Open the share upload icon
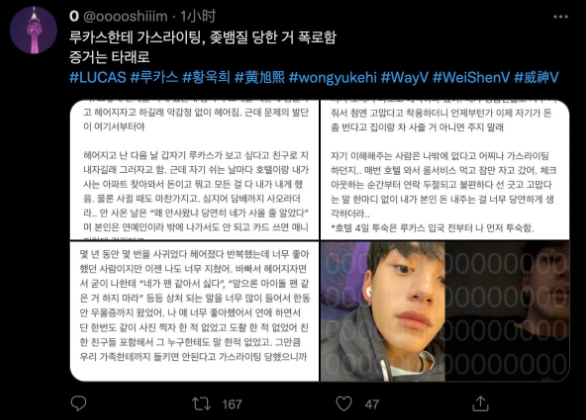The image size is (586, 420). (481, 404)
